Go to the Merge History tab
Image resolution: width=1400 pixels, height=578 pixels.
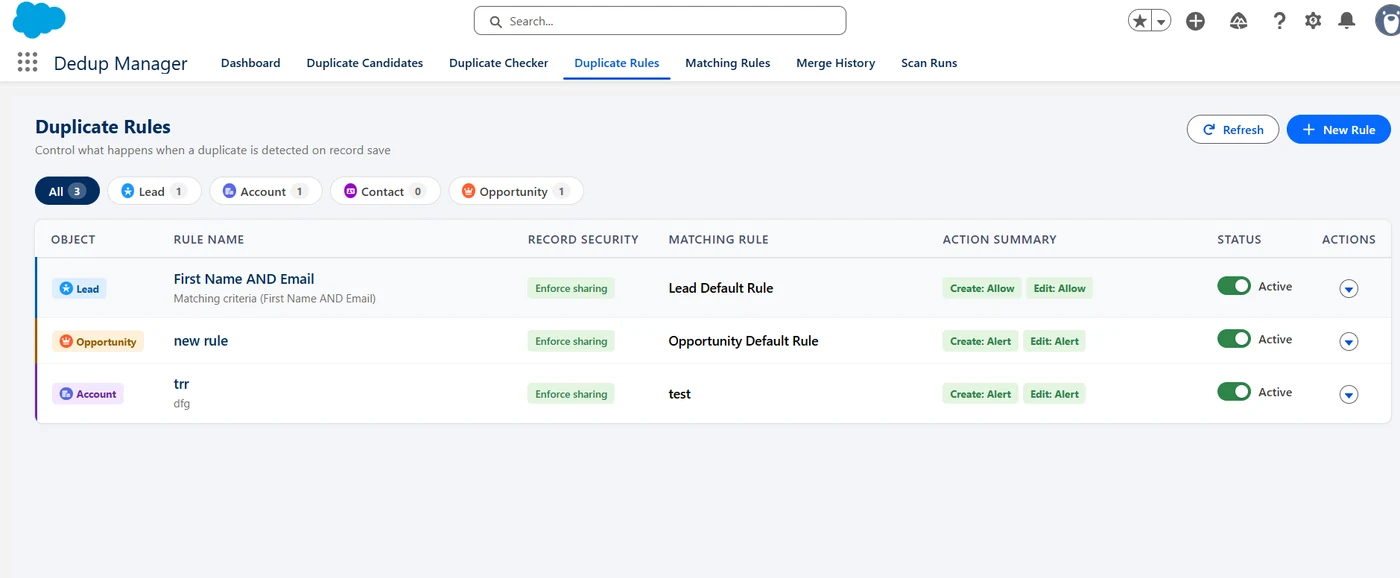coord(835,63)
